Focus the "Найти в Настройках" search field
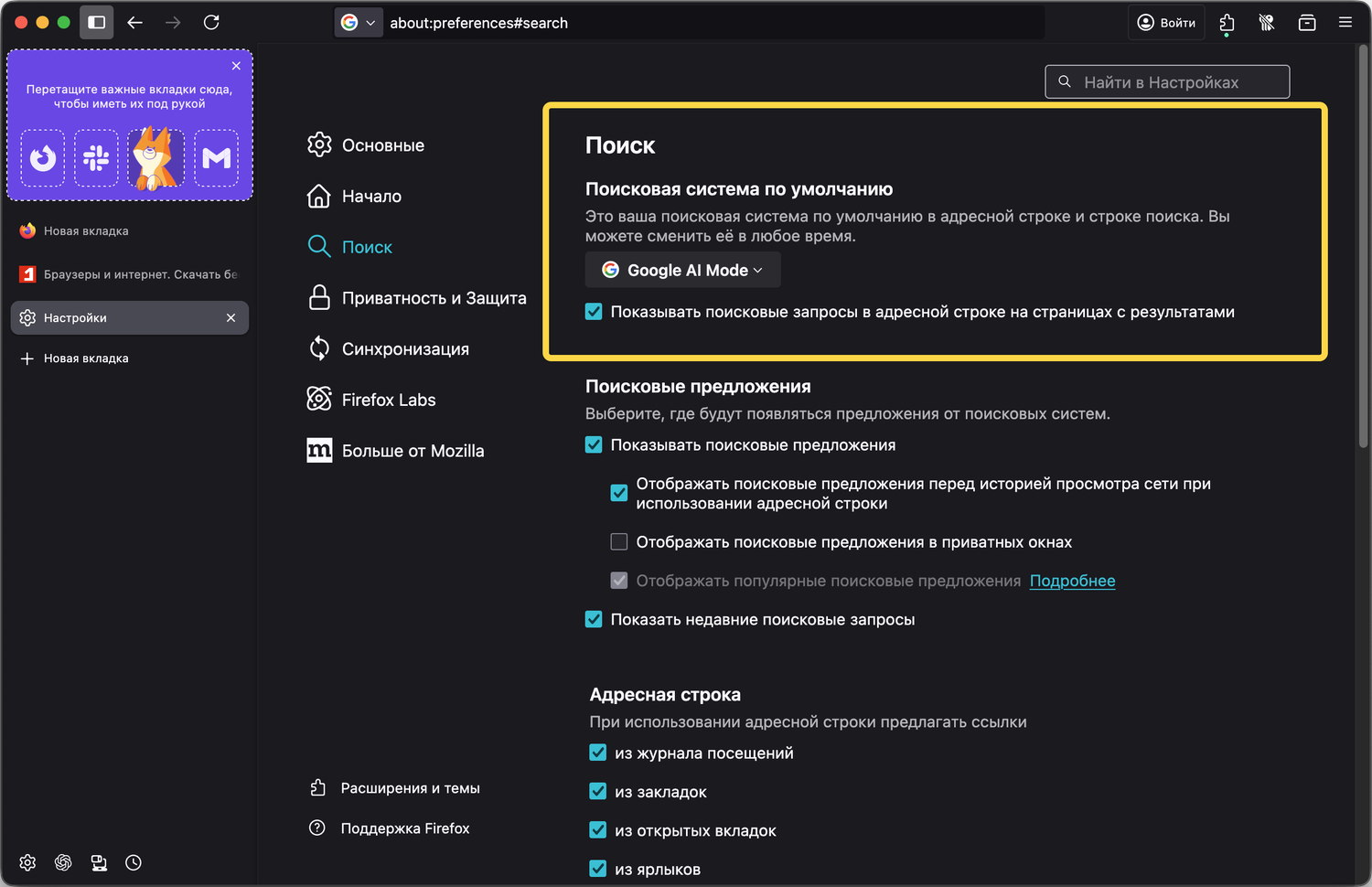The height and width of the screenshot is (887, 1372). click(x=1167, y=82)
